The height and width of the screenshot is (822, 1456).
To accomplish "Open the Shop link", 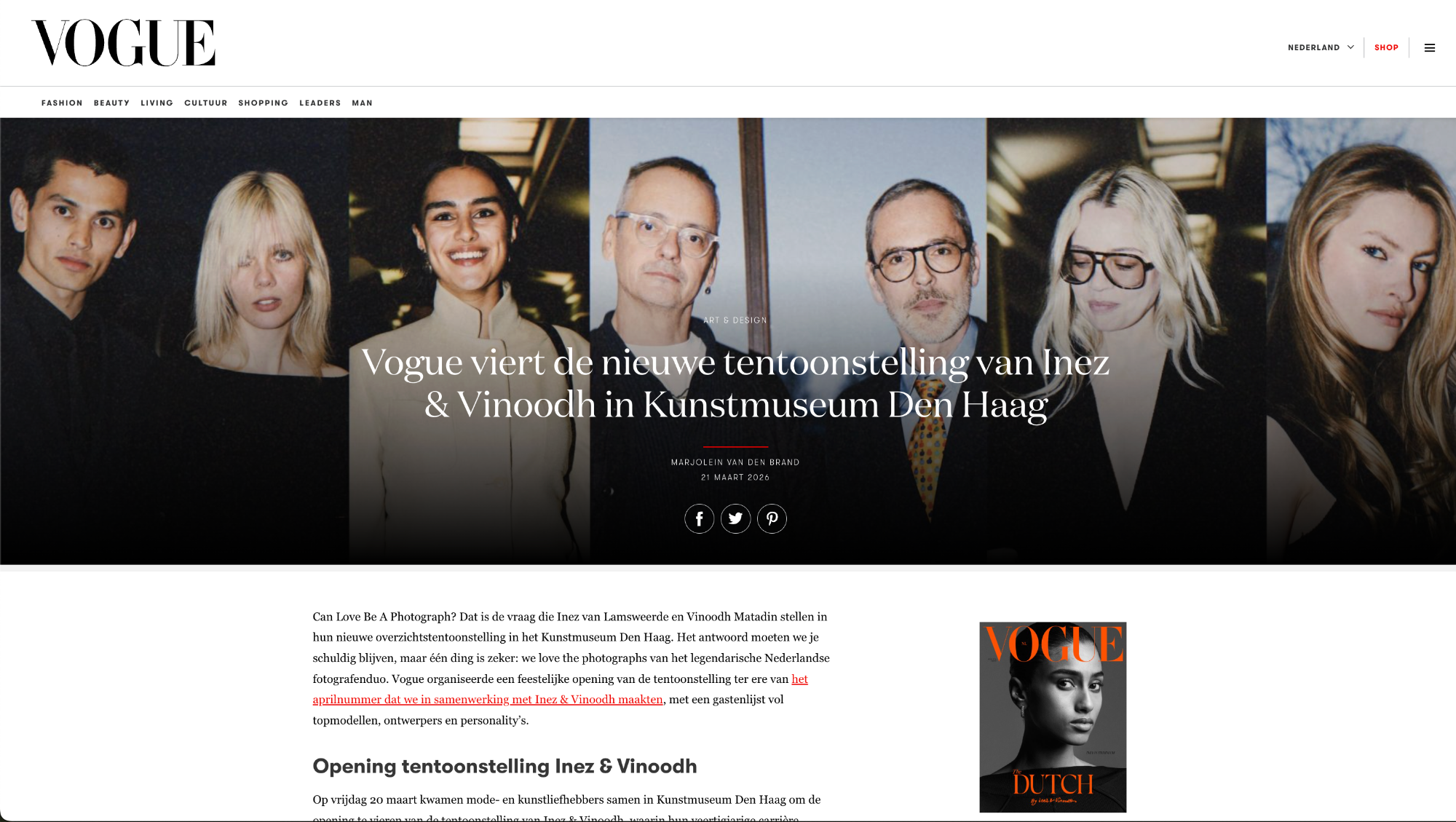I will click(1386, 47).
